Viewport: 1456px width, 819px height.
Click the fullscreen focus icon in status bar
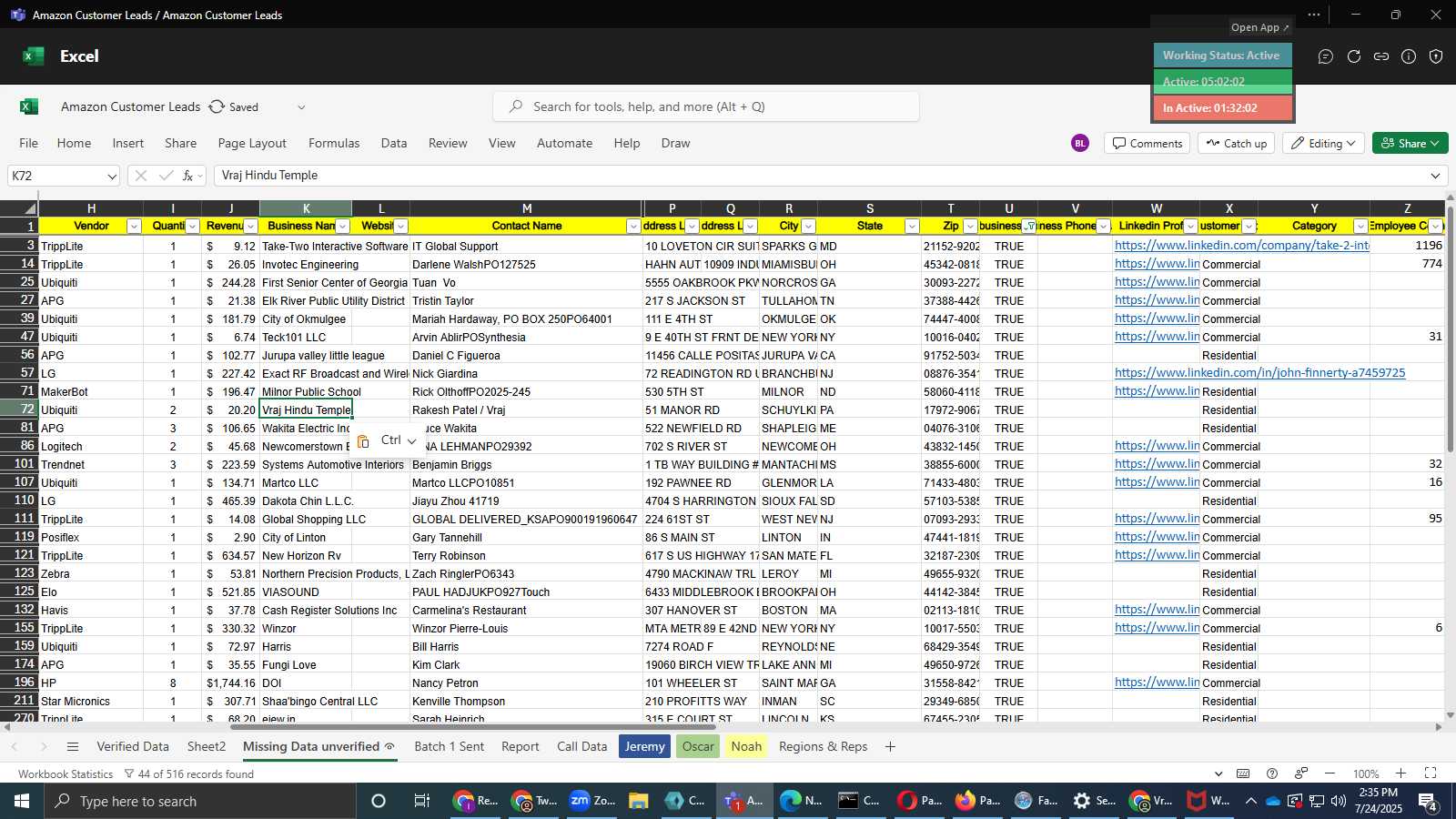tap(1431, 773)
